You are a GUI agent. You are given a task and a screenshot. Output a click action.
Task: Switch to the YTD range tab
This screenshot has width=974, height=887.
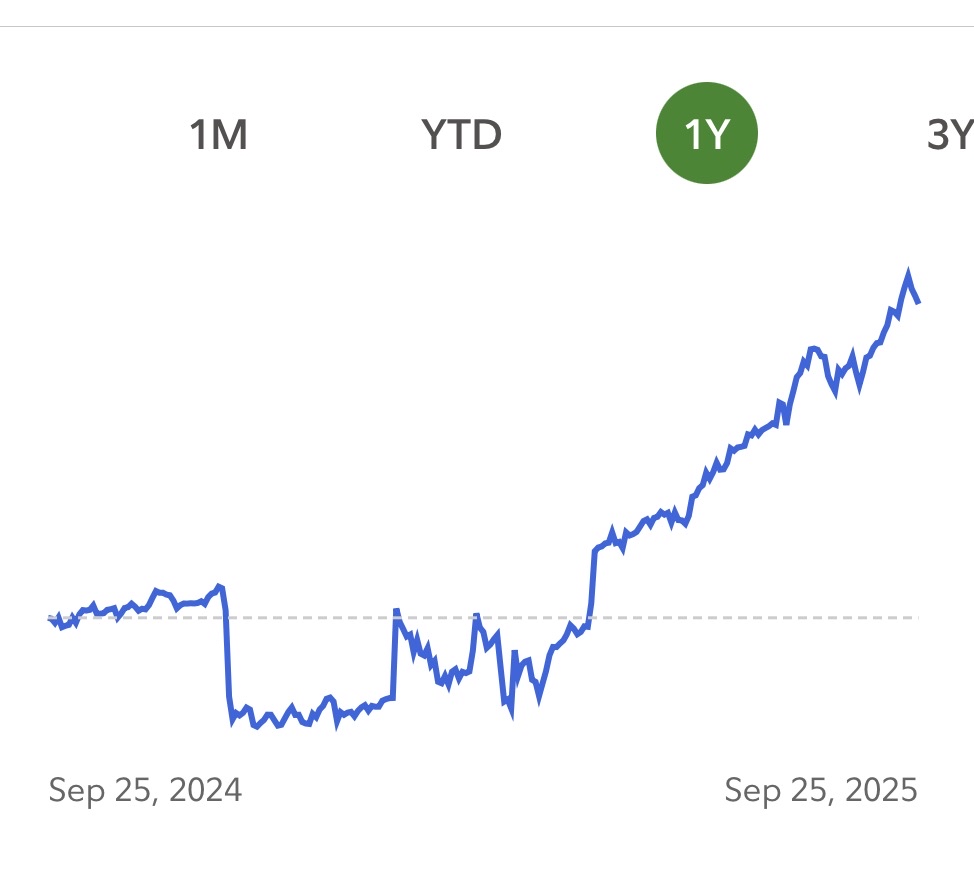click(461, 134)
